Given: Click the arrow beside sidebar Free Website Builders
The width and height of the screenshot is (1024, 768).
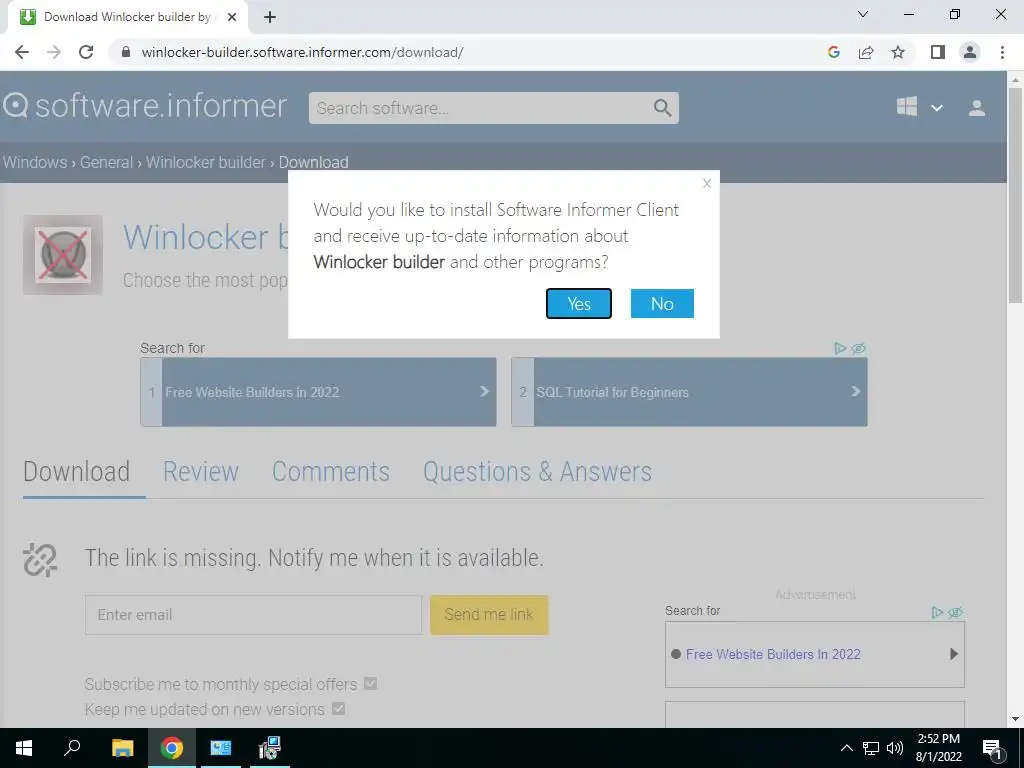Looking at the screenshot, I should [x=953, y=654].
